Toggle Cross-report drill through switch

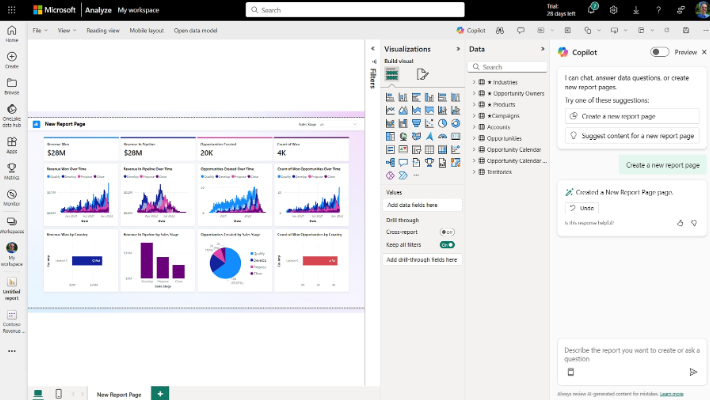[447, 232]
